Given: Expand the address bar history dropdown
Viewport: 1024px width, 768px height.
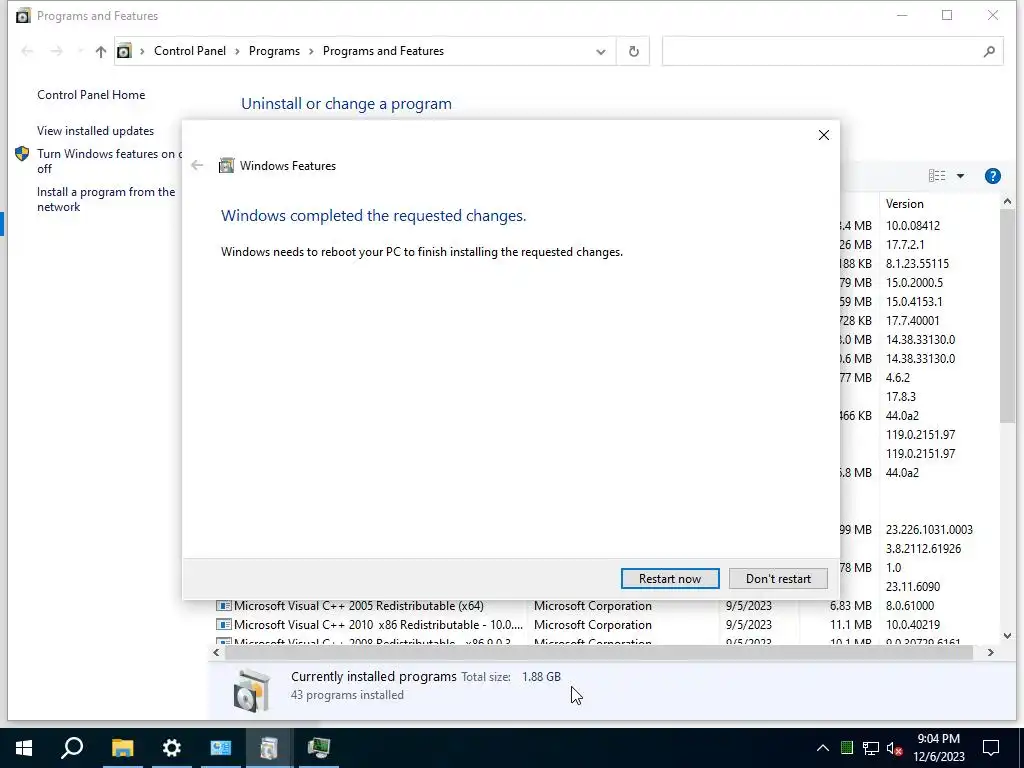Looking at the screenshot, I should (600, 52).
